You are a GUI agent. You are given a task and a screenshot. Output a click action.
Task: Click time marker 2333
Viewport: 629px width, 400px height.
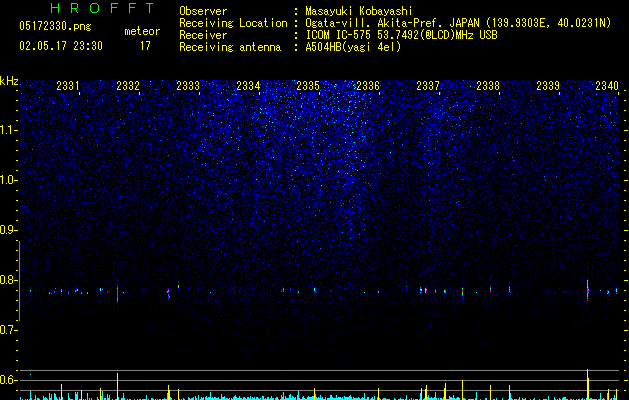pos(188,86)
